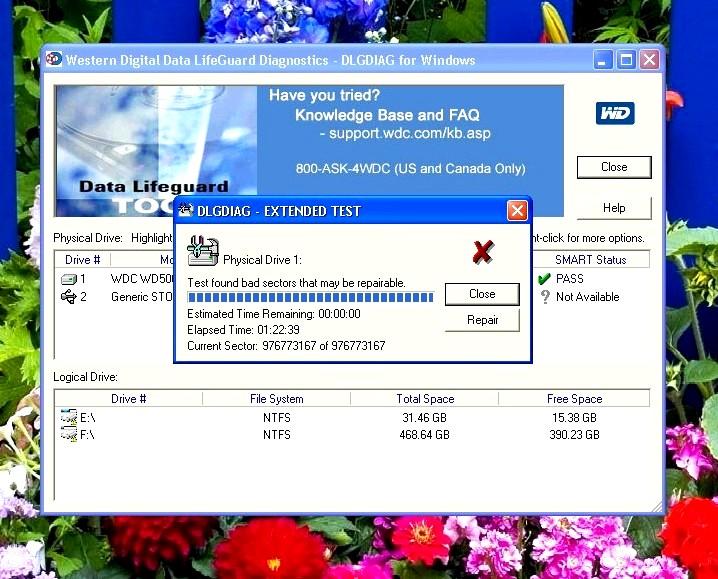Click the Total Space column header
The width and height of the screenshot is (718, 579).
(x=425, y=399)
